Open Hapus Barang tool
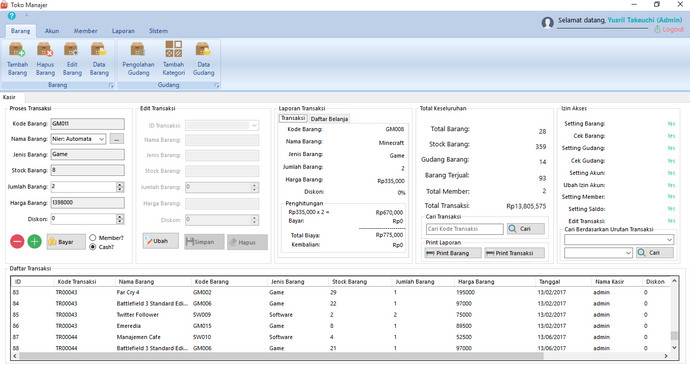Screen dimensions: 690x365 pos(45,59)
